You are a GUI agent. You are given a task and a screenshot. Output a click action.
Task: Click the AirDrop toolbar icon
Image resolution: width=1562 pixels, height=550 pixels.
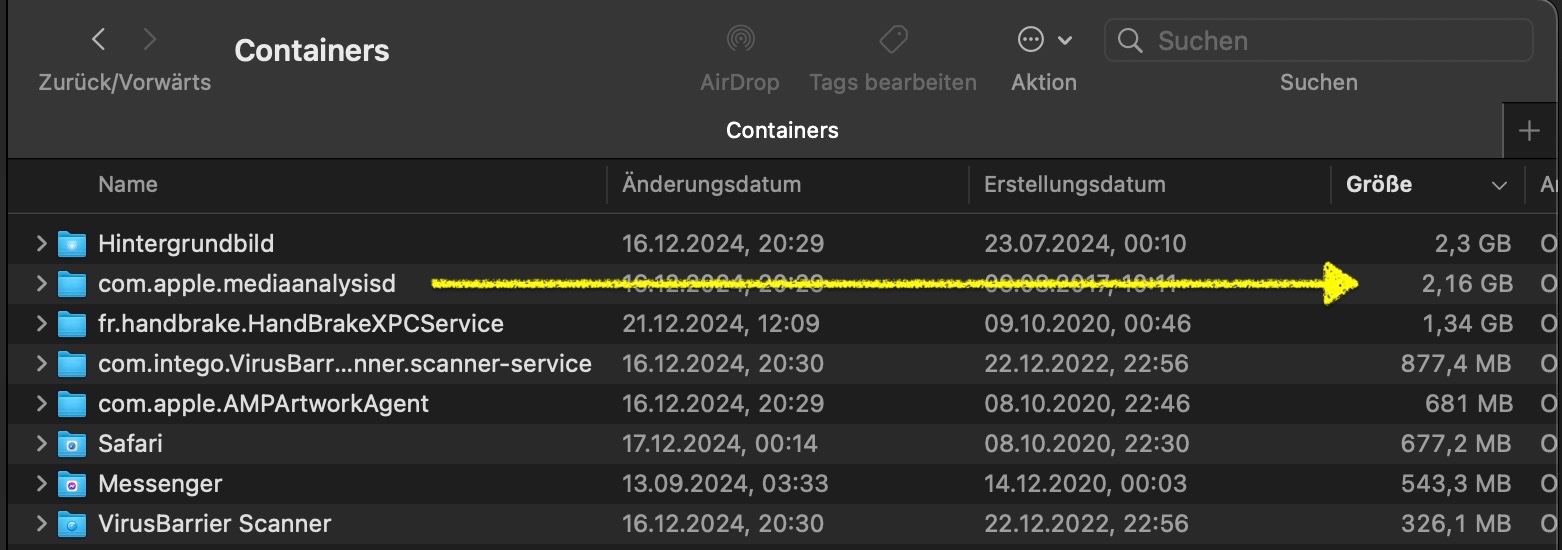[740, 40]
